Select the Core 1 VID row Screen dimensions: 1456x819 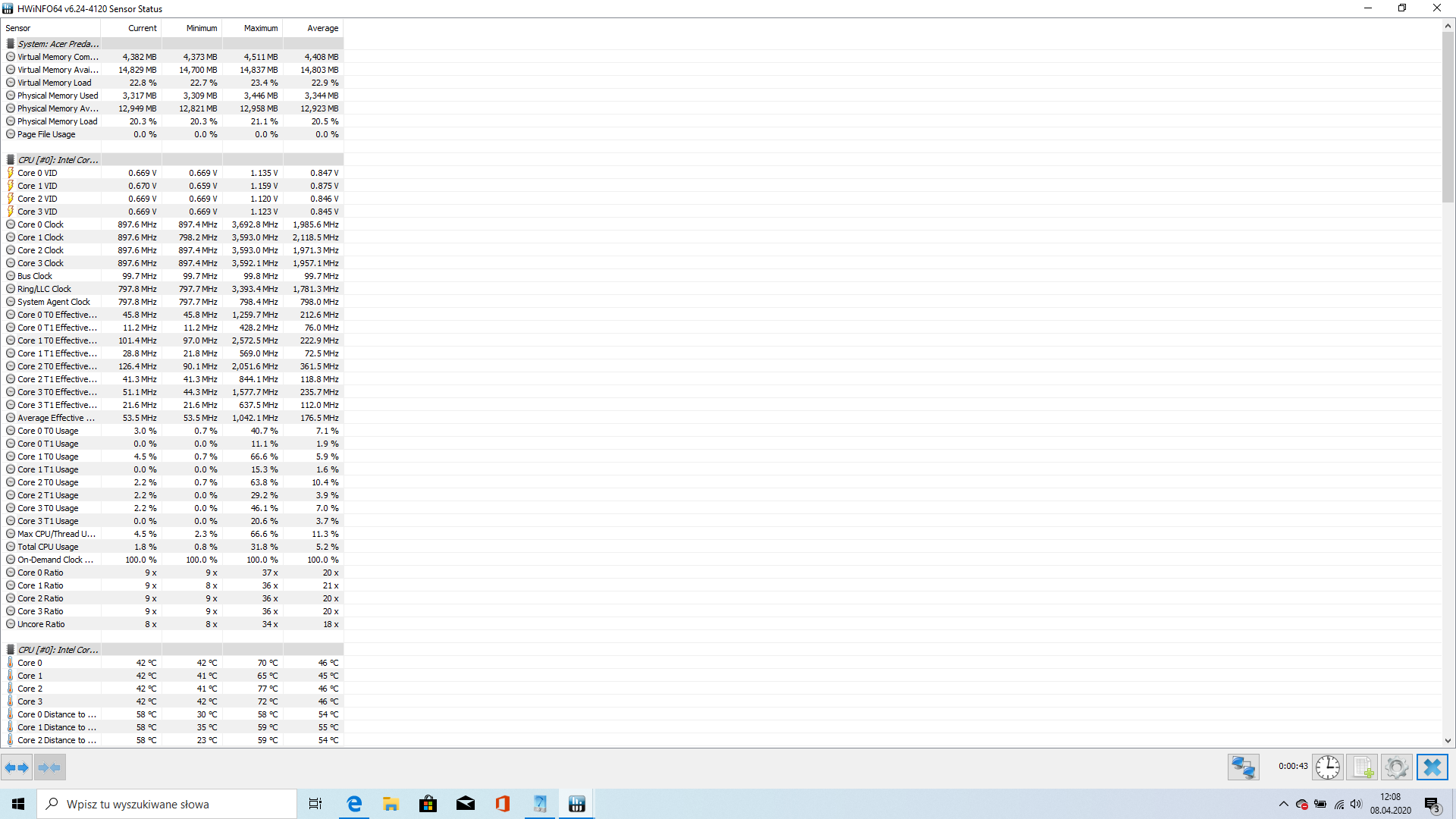(173, 186)
